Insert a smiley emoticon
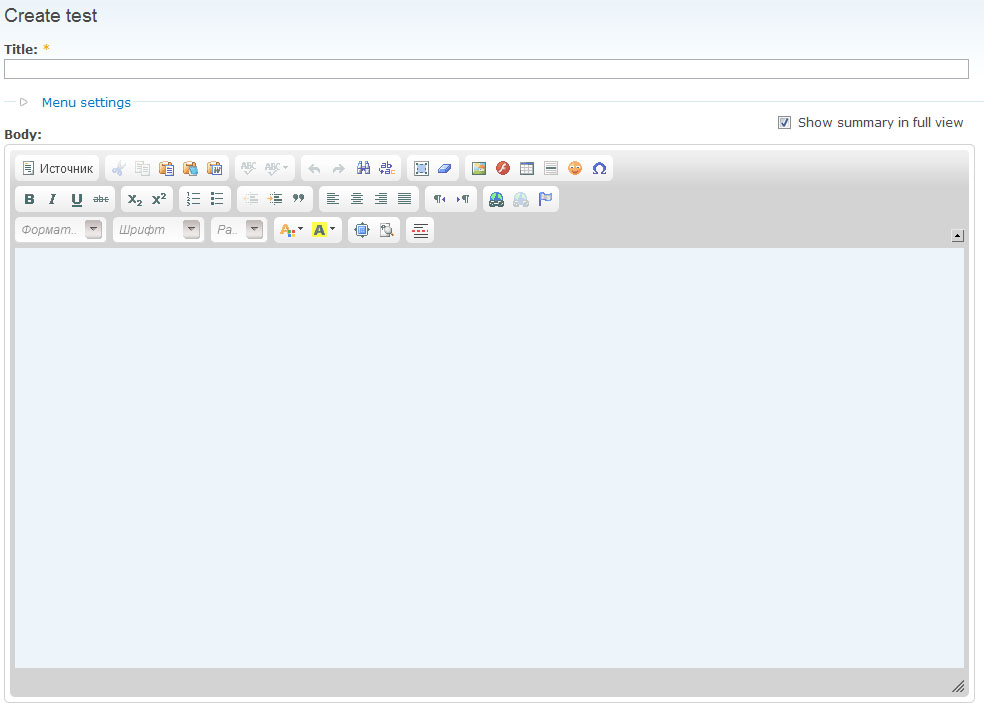Viewport: 984px width, 703px height. coord(575,168)
